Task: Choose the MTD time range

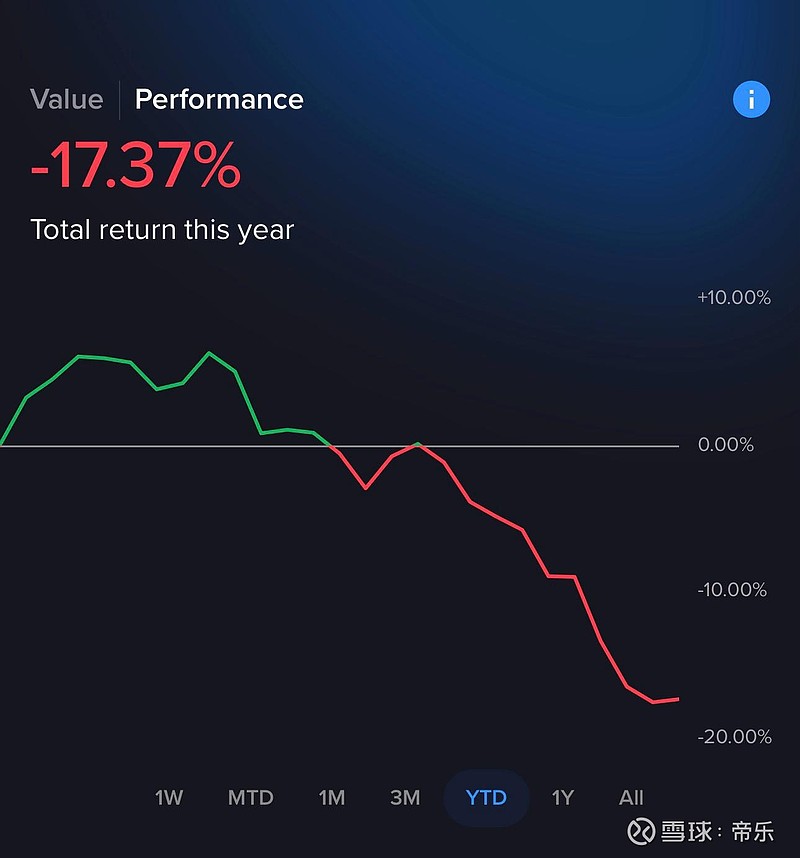Action: [x=250, y=798]
